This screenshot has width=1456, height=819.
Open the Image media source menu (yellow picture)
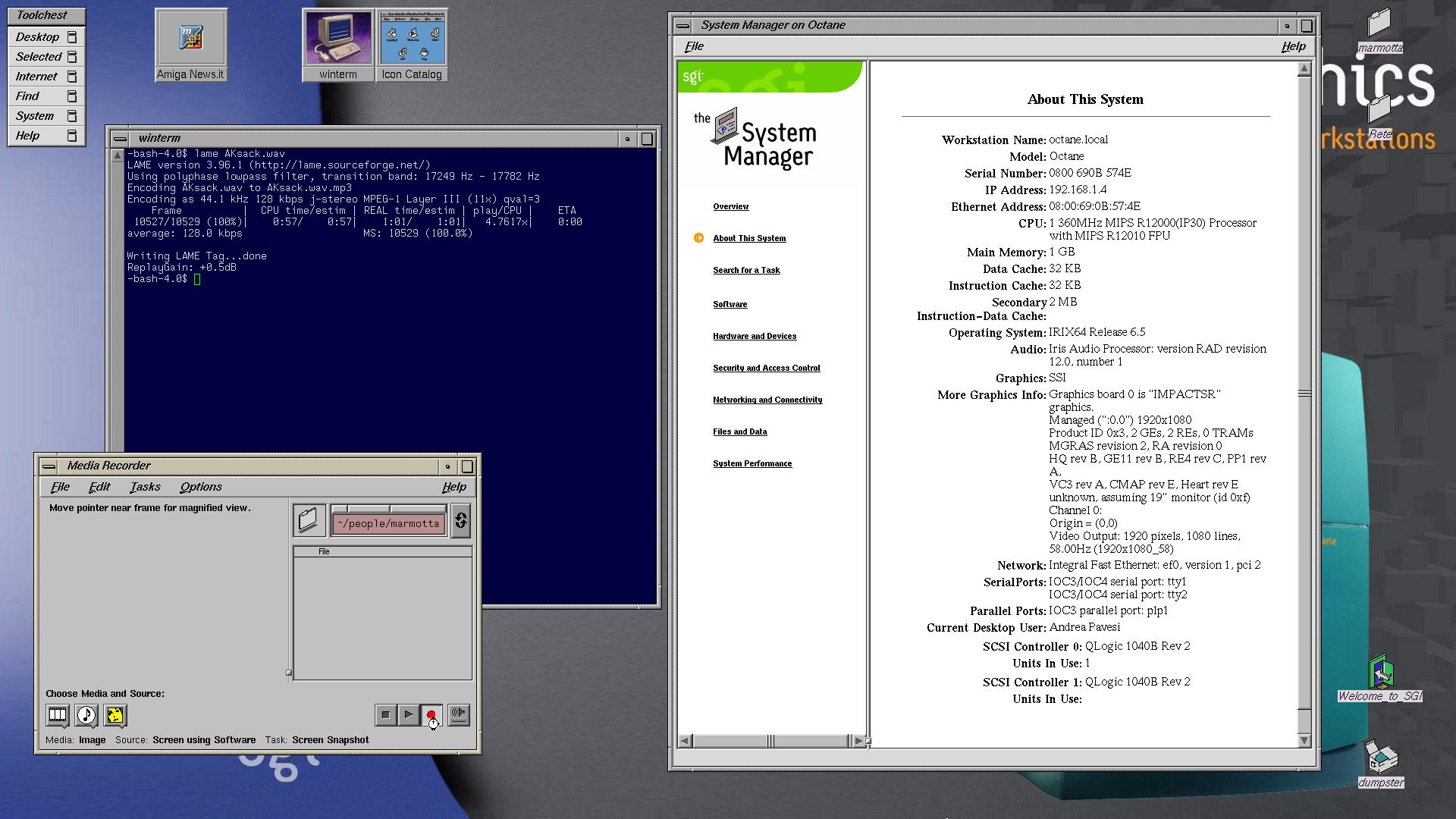pyautogui.click(x=115, y=714)
